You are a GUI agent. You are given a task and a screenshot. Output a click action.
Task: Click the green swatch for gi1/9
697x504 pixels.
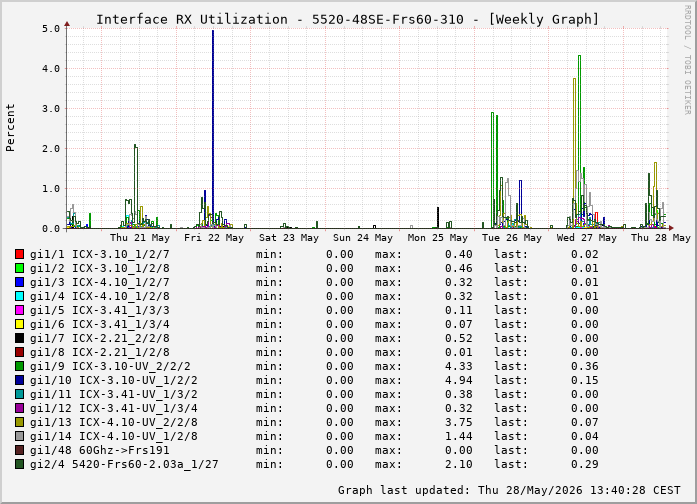click(19, 366)
